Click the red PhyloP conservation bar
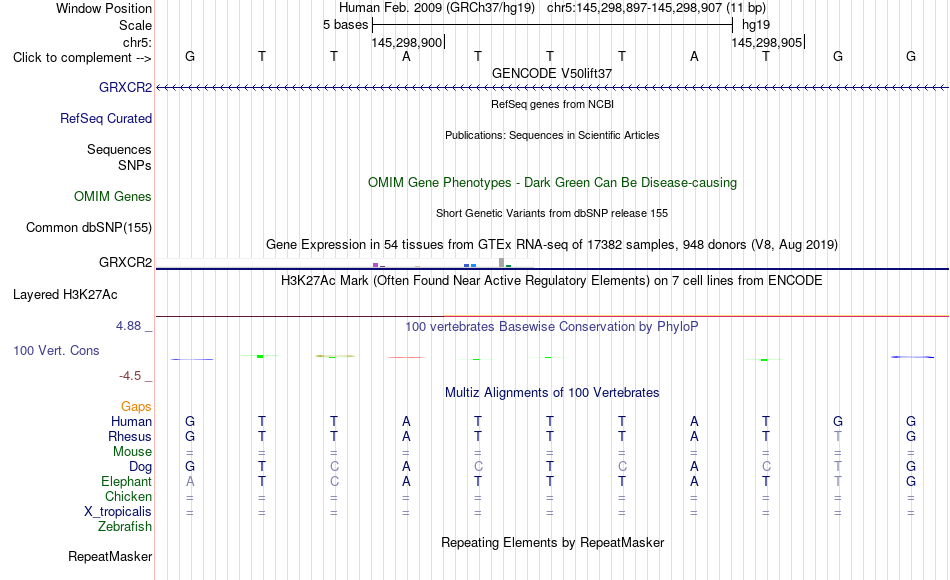The image size is (950, 580). click(406, 358)
